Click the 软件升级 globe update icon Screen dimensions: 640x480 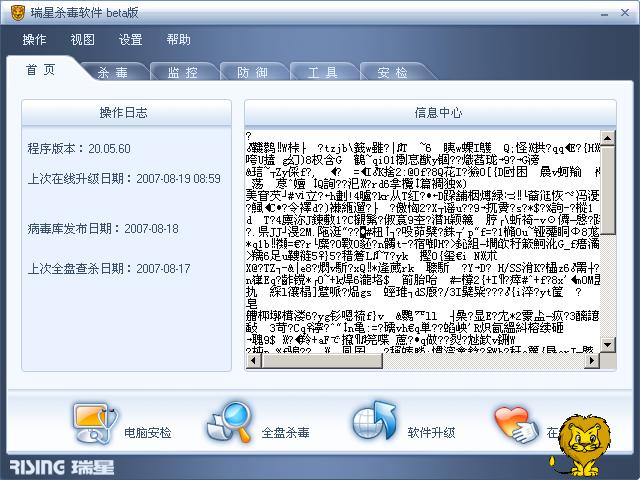[375, 421]
